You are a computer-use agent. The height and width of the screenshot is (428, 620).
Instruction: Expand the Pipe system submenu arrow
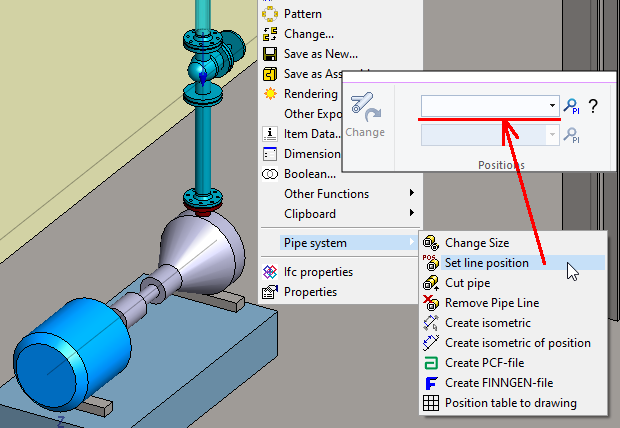tap(412, 242)
